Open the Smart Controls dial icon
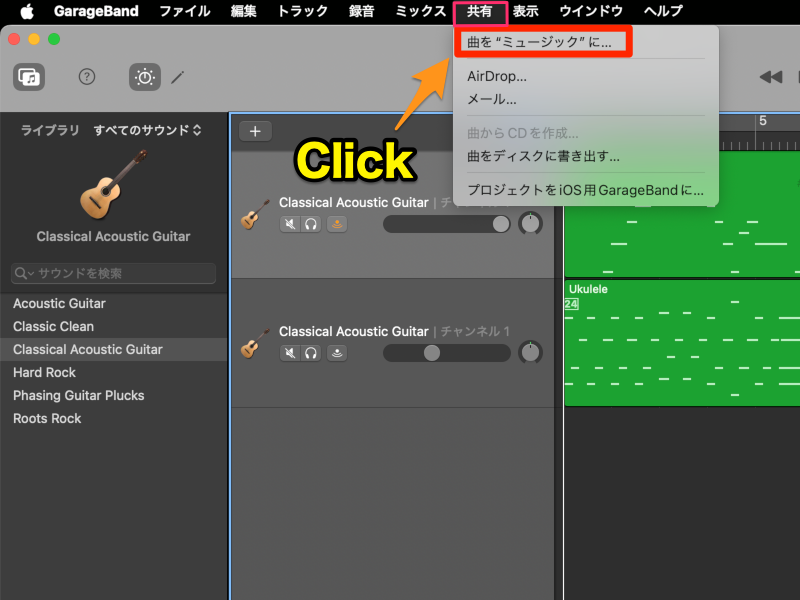Image resolution: width=800 pixels, height=600 pixels. (x=144, y=77)
